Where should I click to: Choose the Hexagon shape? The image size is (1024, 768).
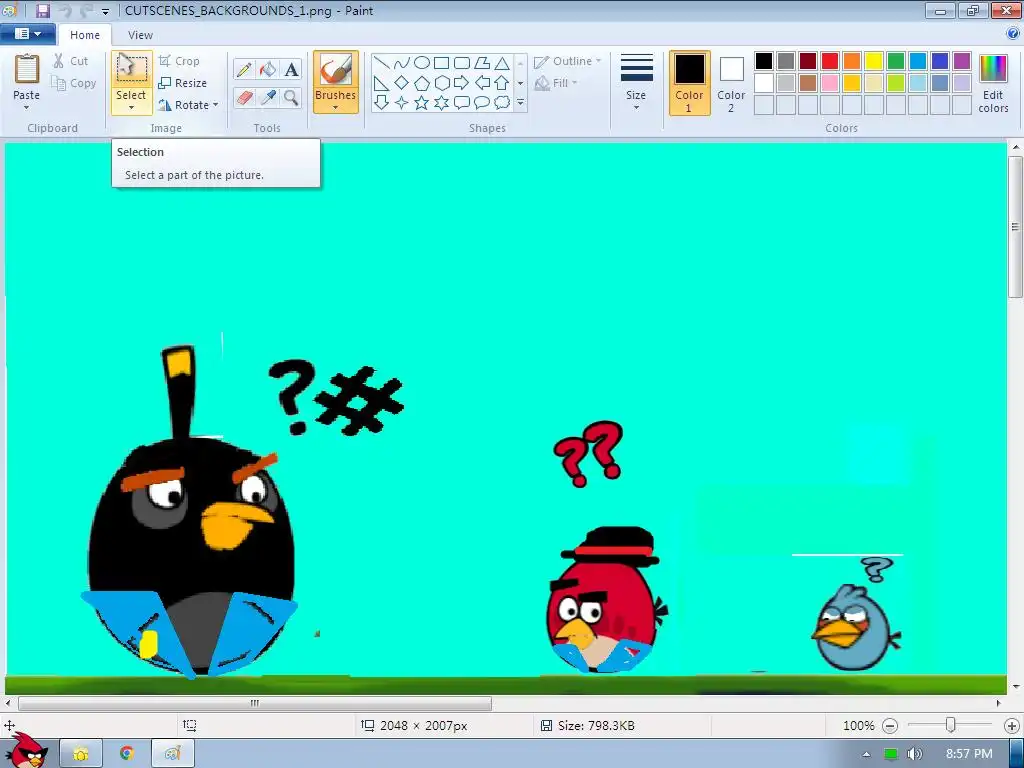coord(441,83)
